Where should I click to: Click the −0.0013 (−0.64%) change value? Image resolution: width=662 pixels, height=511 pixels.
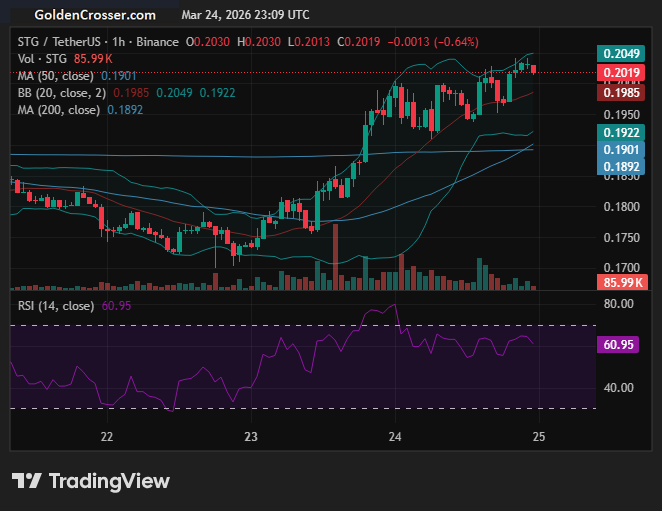click(433, 42)
